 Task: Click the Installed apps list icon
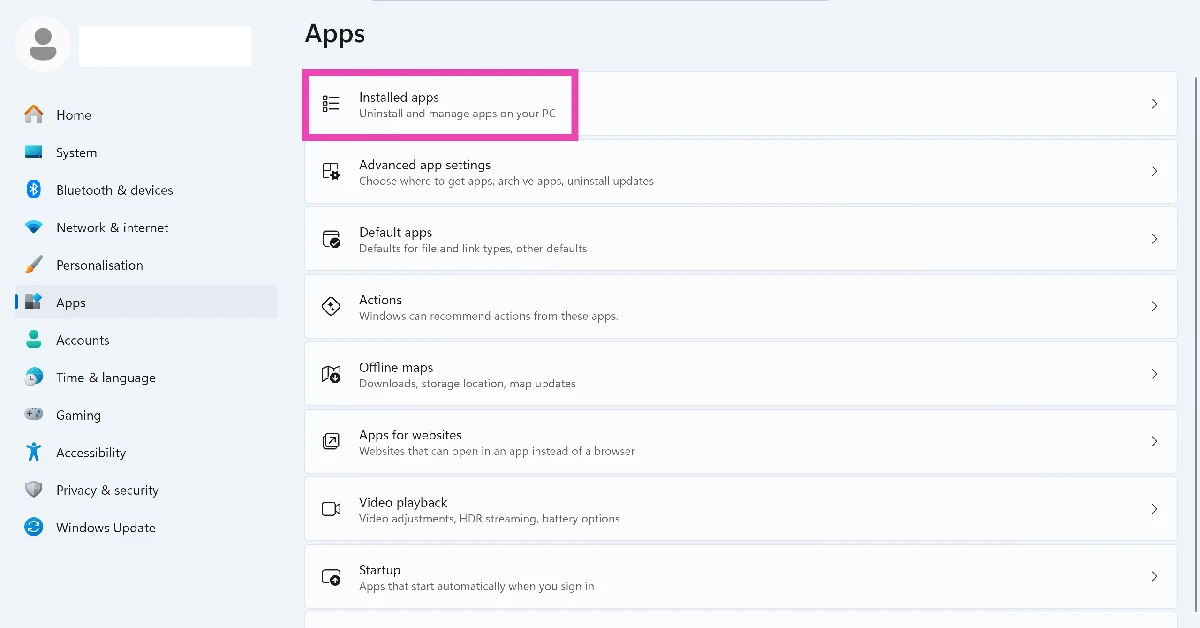(x=331, y=104)
